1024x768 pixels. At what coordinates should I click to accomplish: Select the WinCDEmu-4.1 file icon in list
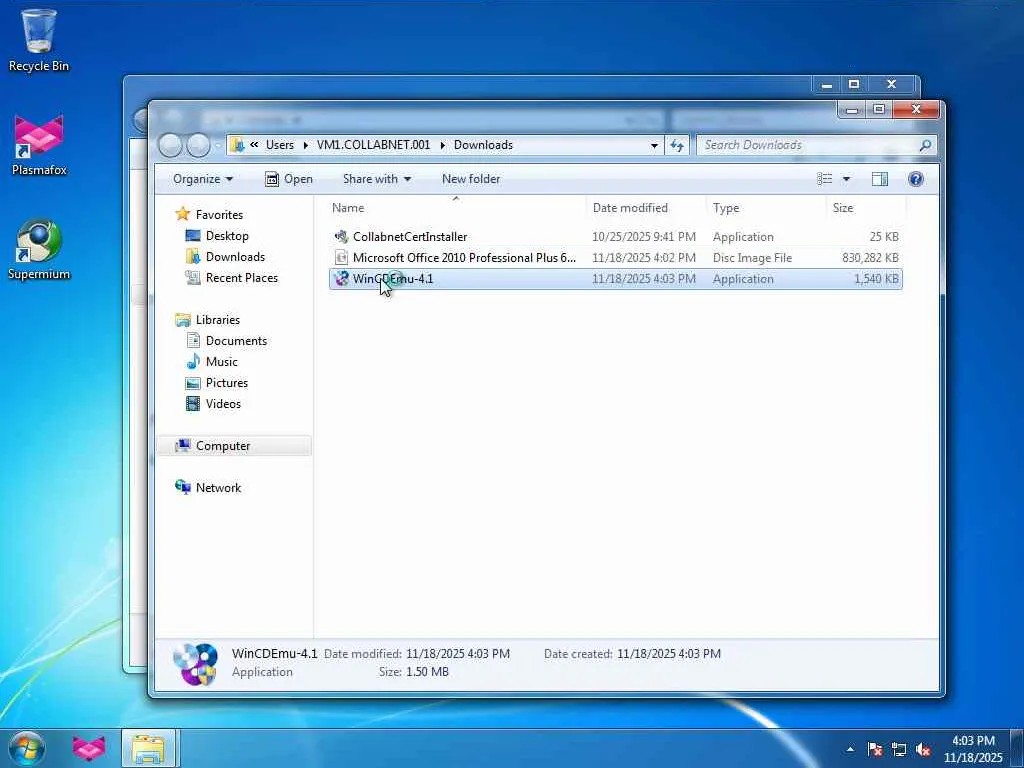coord(341,279)
